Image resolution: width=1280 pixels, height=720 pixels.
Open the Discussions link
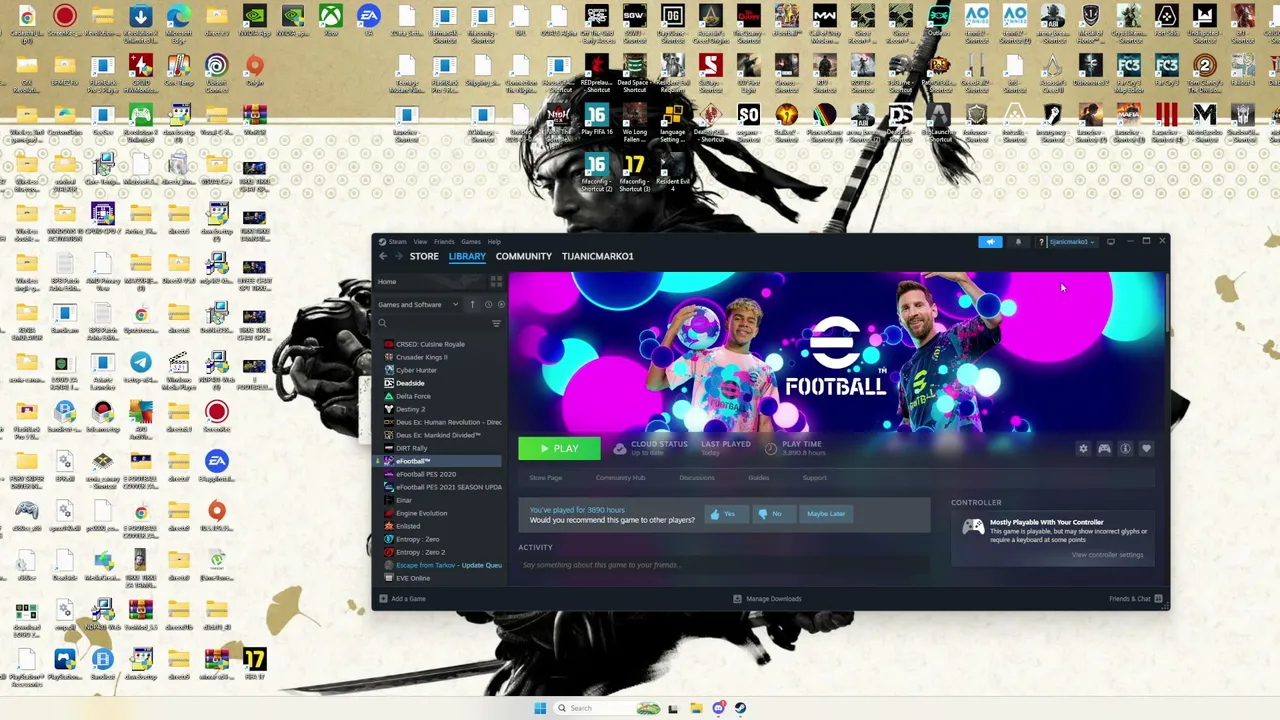(x=697, y=478)
